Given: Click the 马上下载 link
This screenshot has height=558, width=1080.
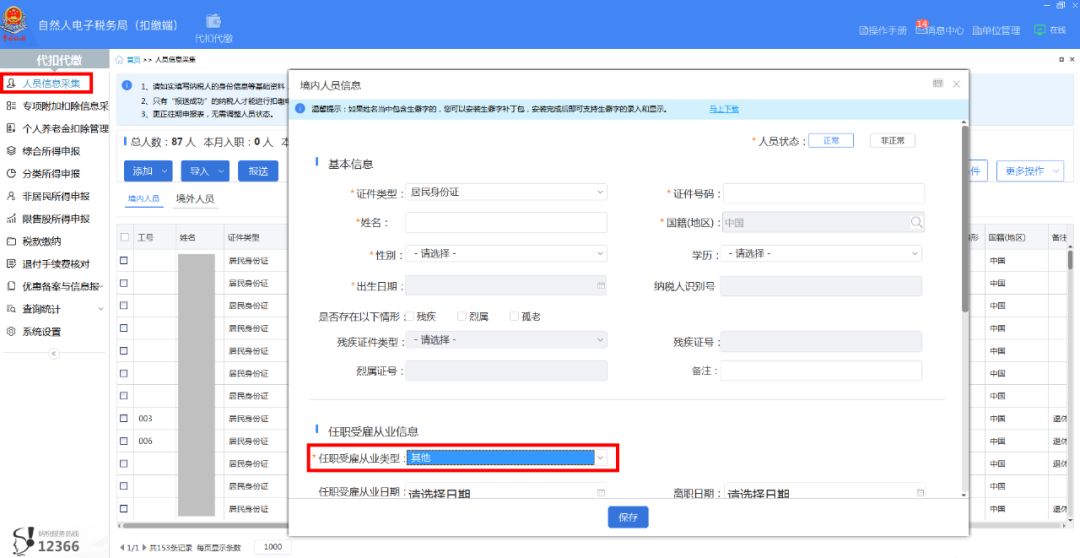Looking at the screenshot, I should 724,109.
